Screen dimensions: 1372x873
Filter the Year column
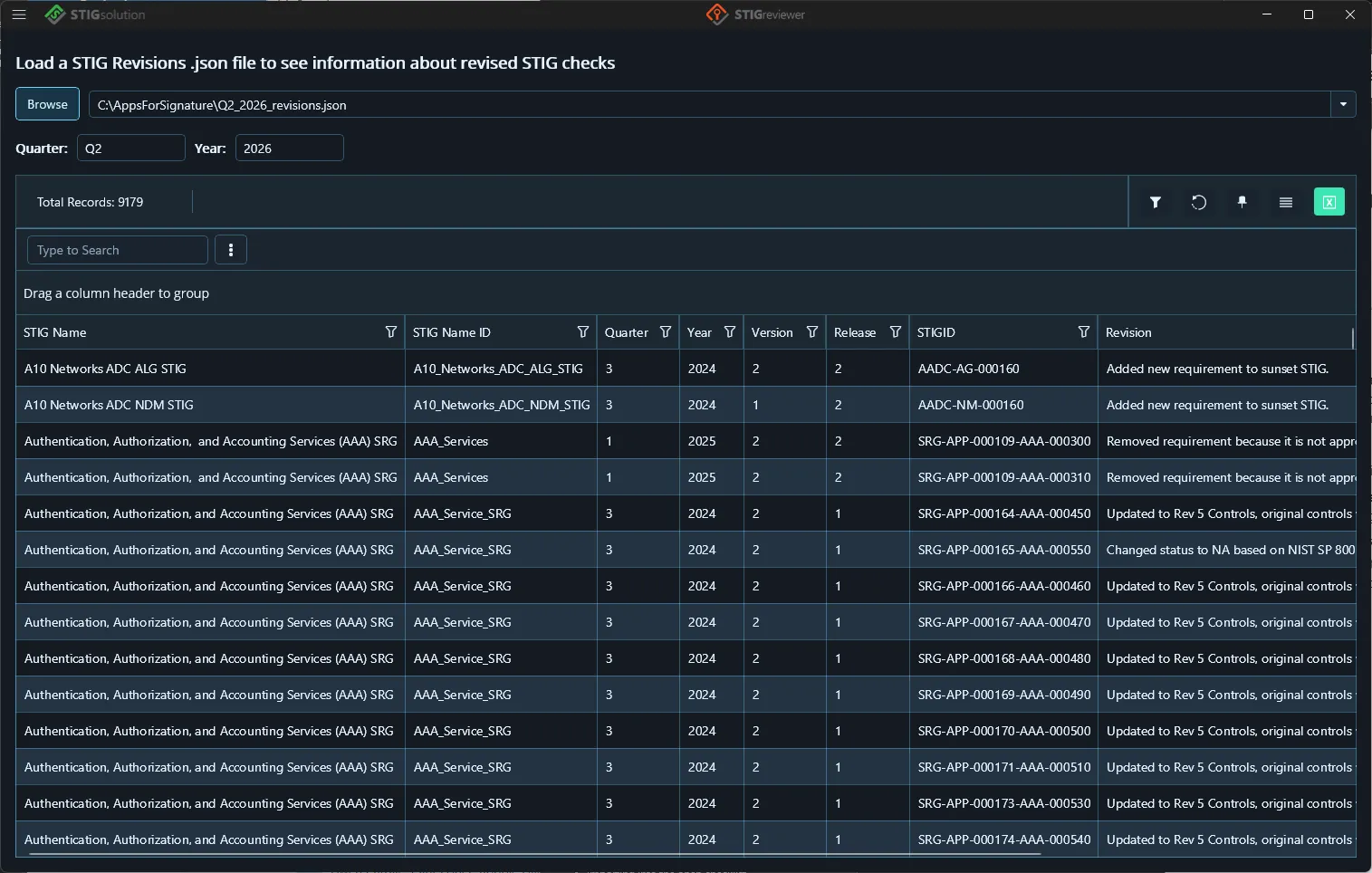(x=730, y=332)
